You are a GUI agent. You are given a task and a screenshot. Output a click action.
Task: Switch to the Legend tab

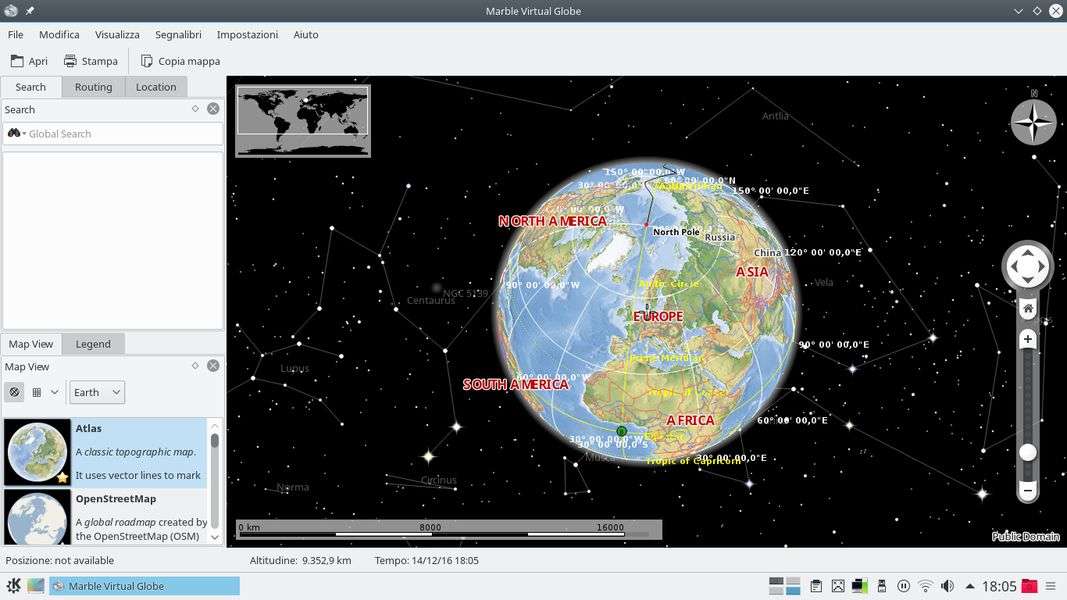tap(93, 344)
